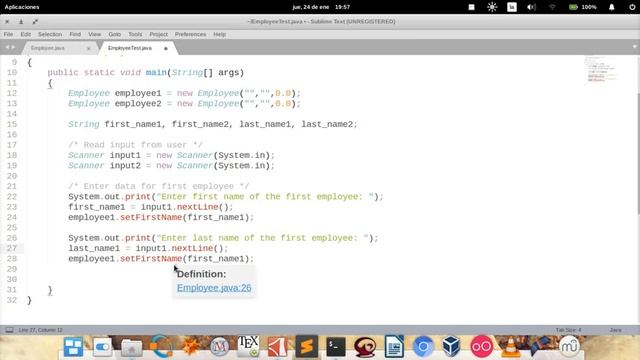Launch the TeX editor from dock

pyautogui.click(x=248, y=347)
